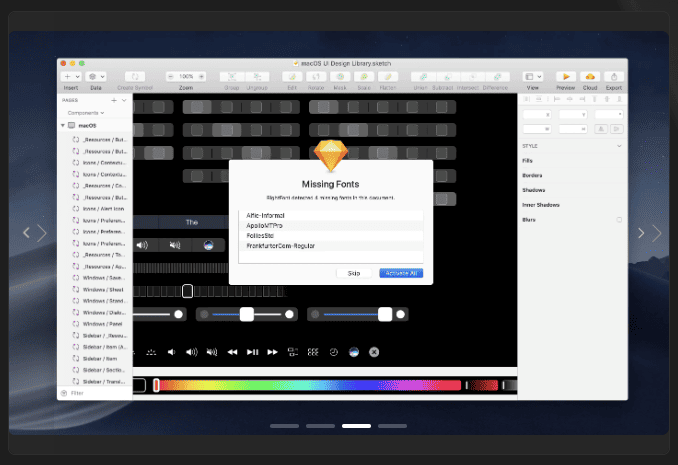Click the red handle of the hue slider
Screen dimensions: 678x465
click(156, 385)
